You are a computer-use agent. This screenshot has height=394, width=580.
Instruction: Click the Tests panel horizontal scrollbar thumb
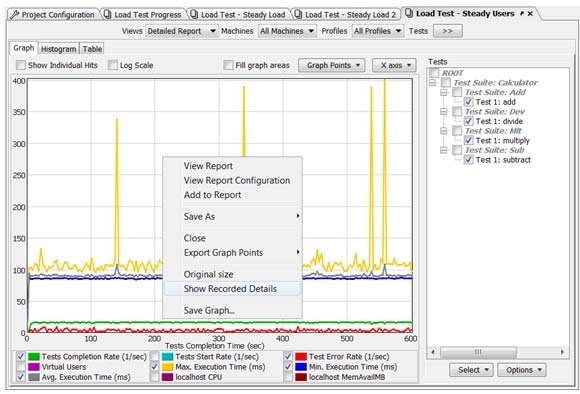[x=478, y=352]
